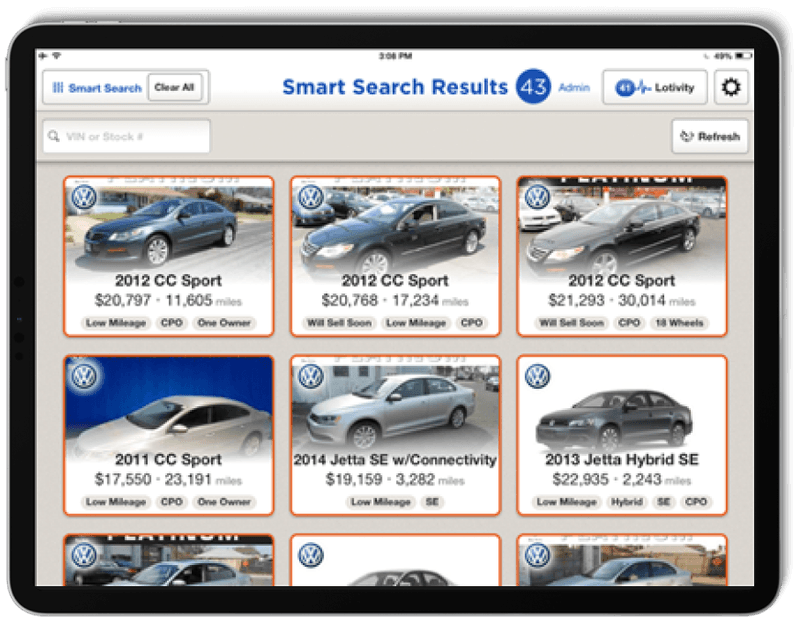Click the Wi-Fi icon in status bar
The height and width of the screenshot is (620, 800).
[x=56, y=55]
